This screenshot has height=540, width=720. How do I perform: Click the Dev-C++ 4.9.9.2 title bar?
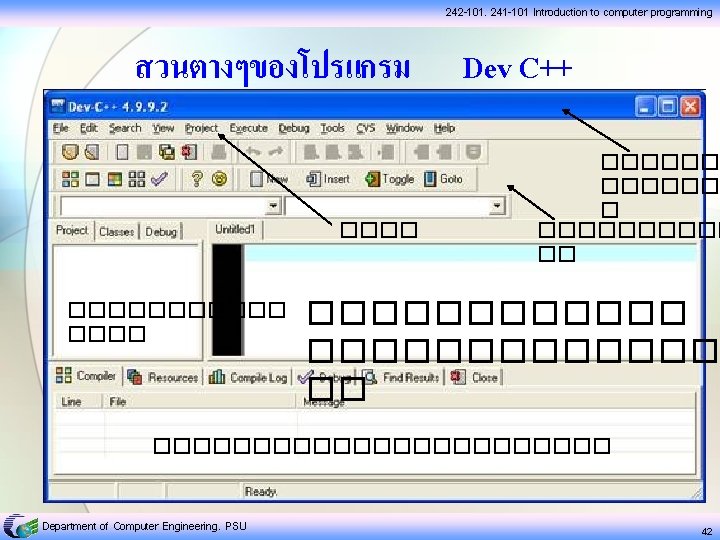[340, 107]
